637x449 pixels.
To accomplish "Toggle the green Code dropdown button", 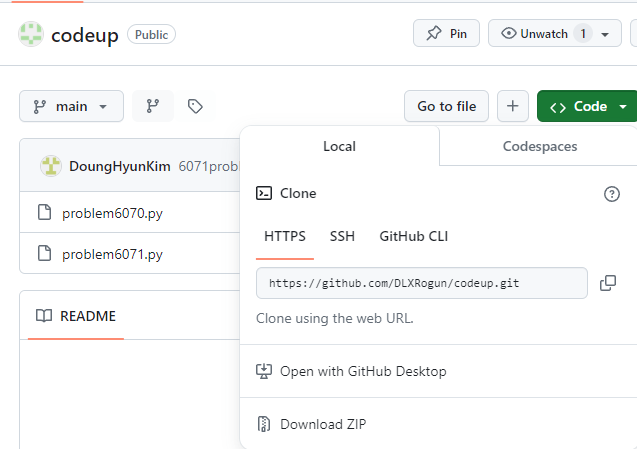I will click(587, 106).
